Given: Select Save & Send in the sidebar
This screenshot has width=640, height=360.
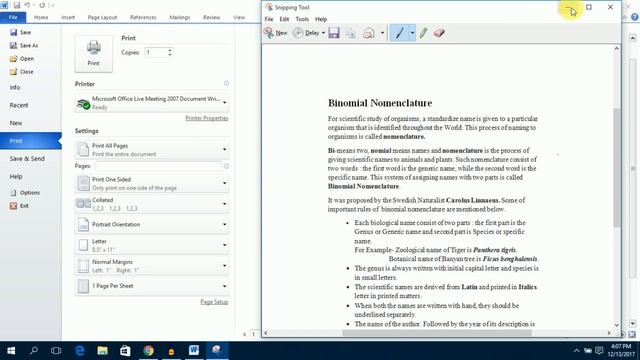Looking at the screenshot, I should (27, 159).
